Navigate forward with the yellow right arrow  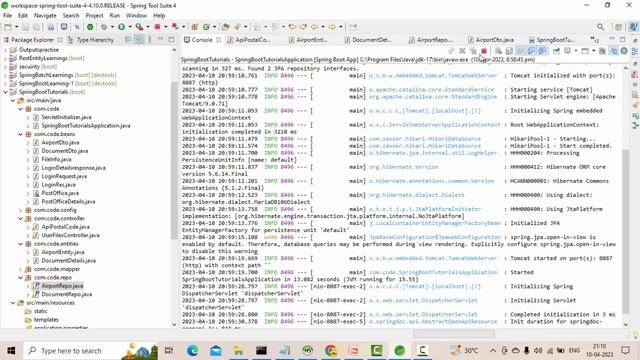pos(332,27)
